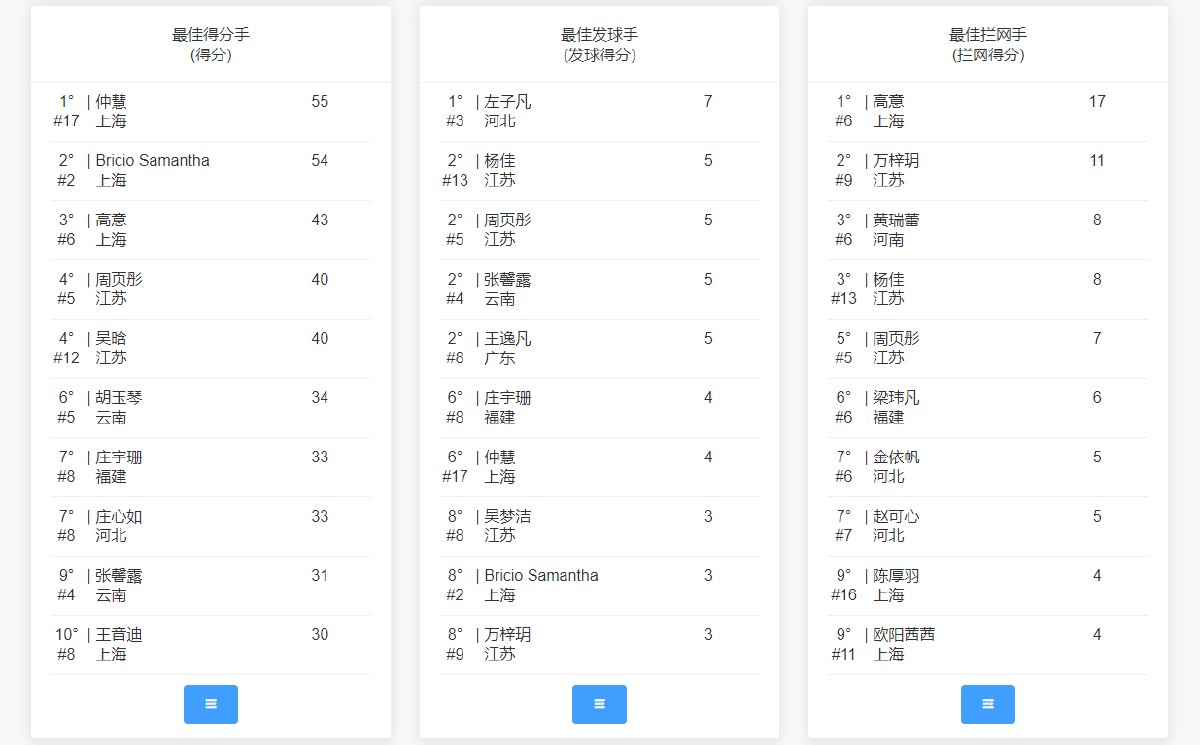Image resolution: width=1200 pixels, height=745 pixels.
Task: Open top server 左子凡's entry
Action: coord(507,102)
